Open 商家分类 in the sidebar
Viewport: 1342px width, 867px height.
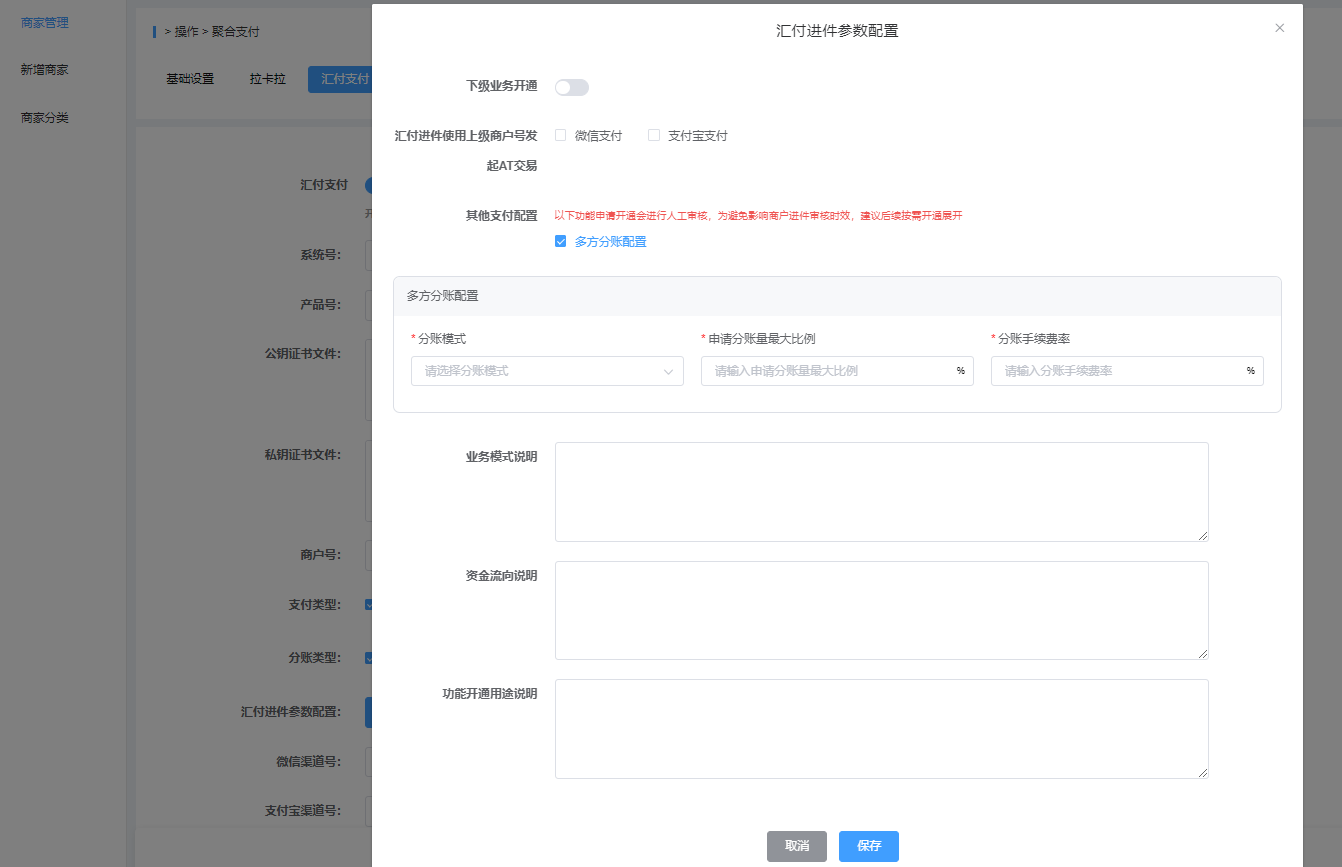45,118
